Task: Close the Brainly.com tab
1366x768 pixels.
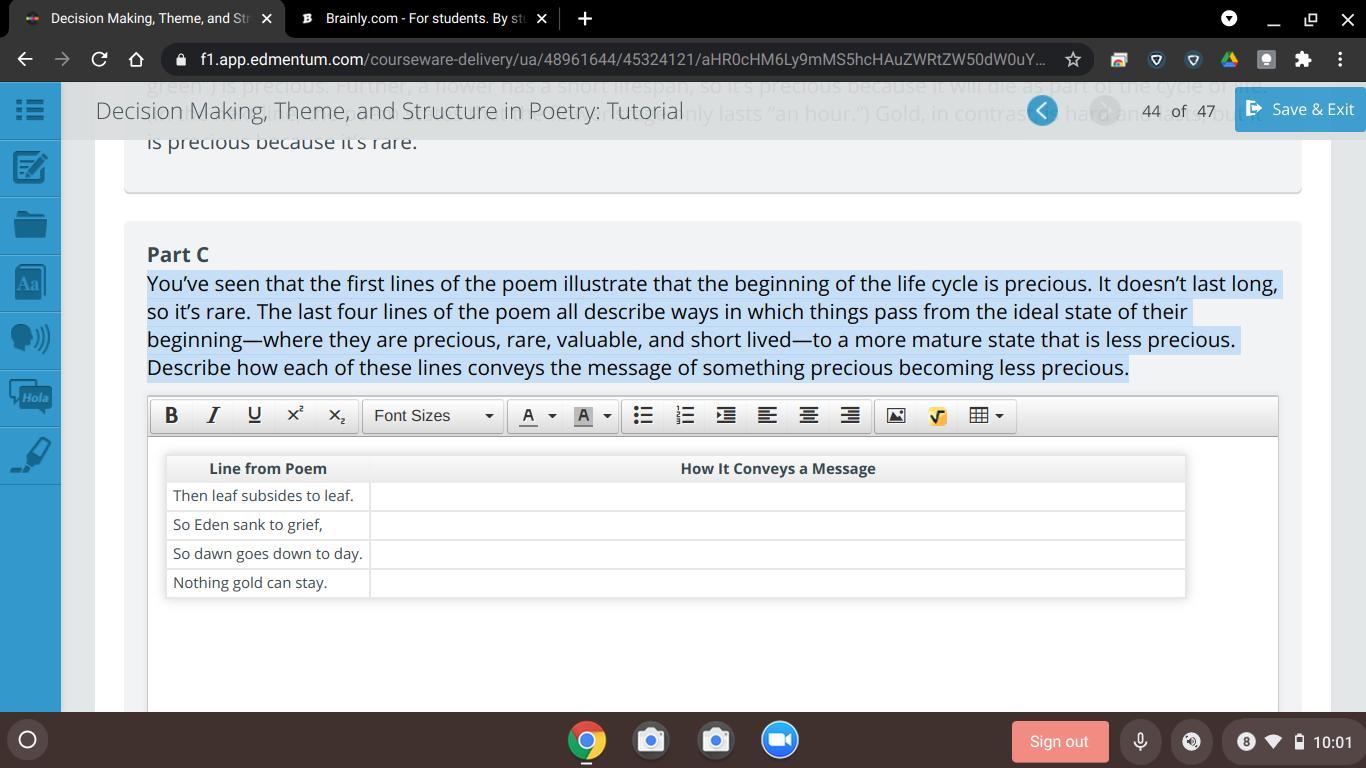Action: 541,18
